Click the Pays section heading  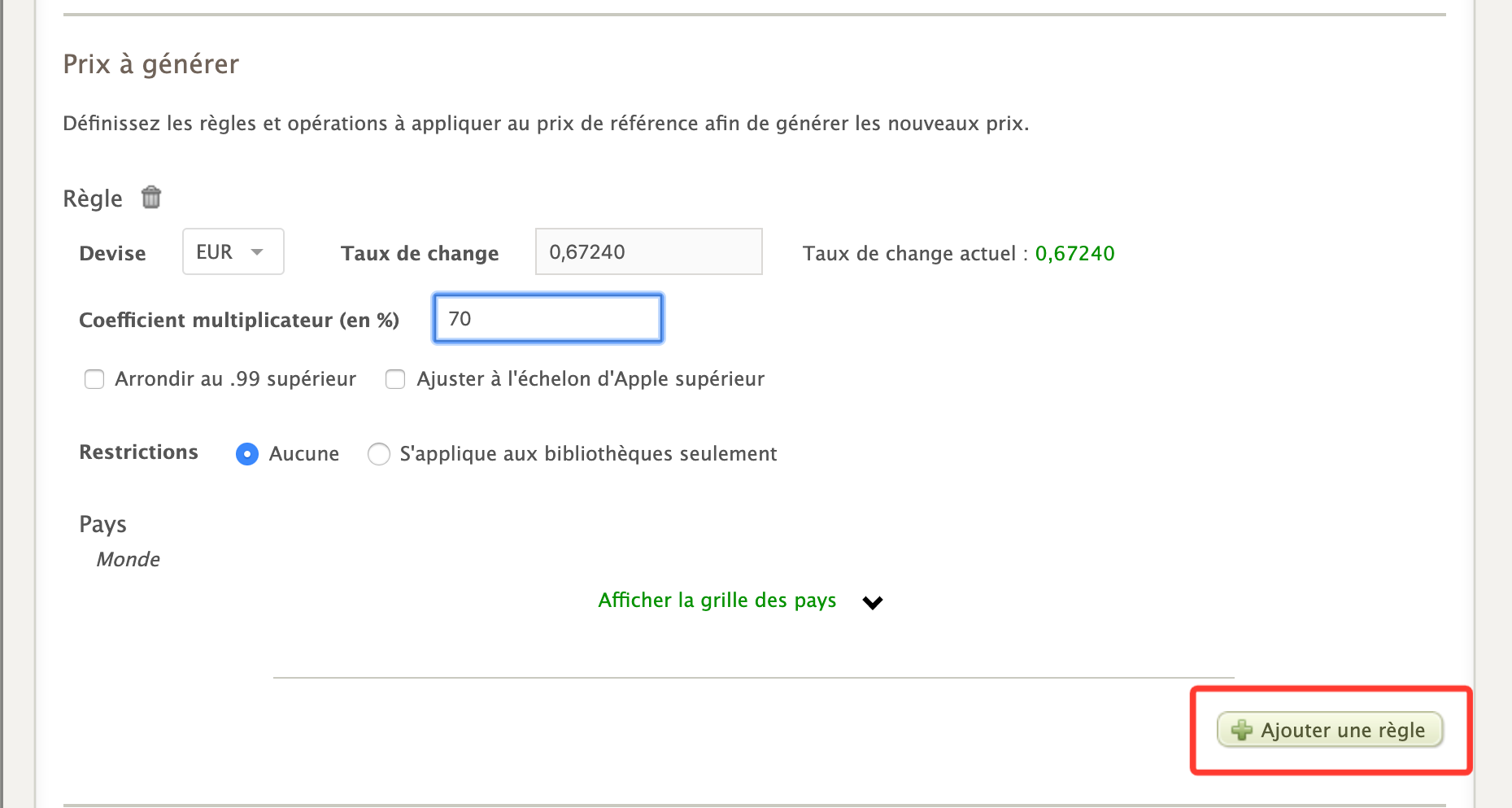(102, 524)
